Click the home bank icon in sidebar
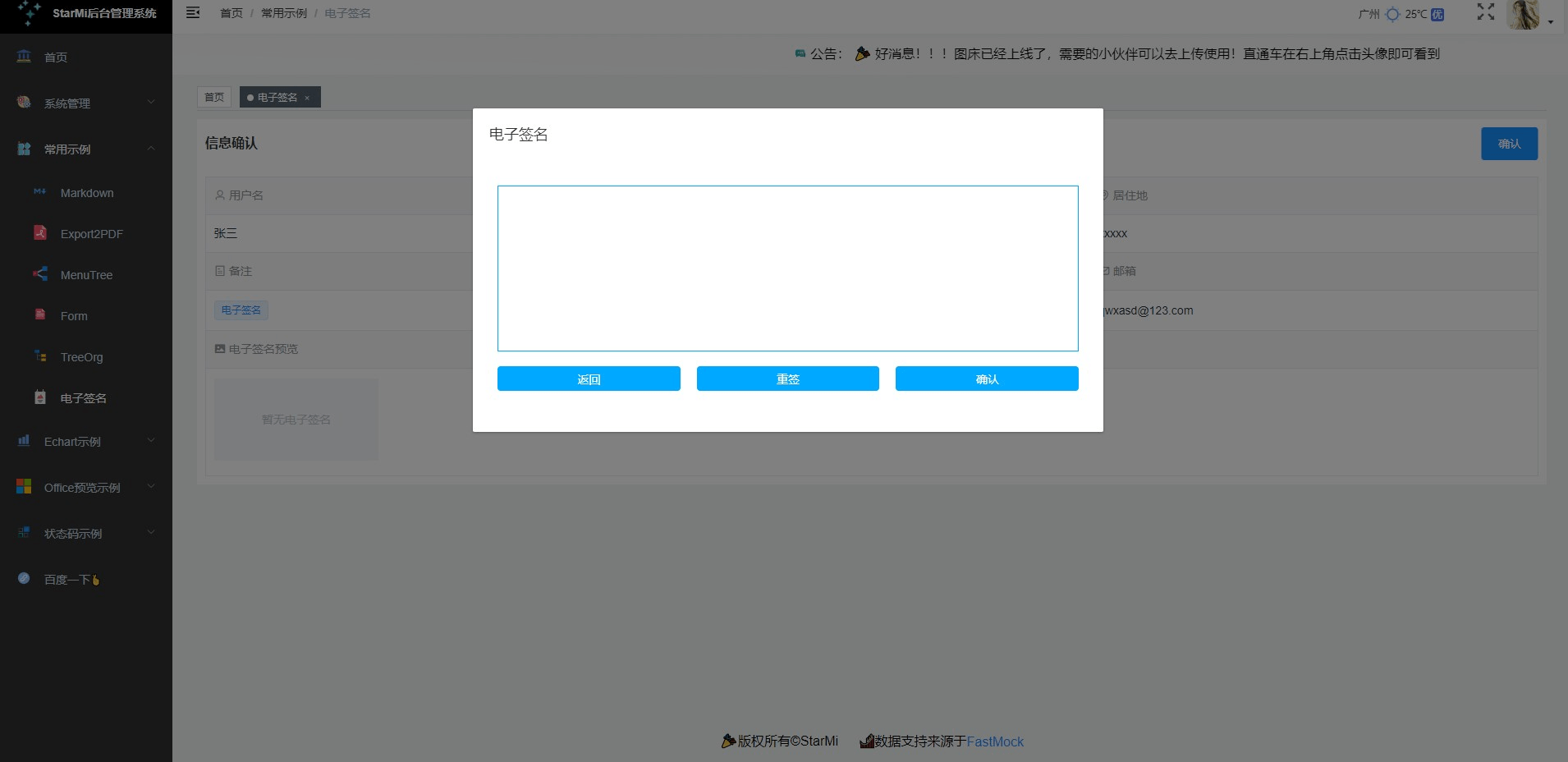1568x762 pixels. 24,56
